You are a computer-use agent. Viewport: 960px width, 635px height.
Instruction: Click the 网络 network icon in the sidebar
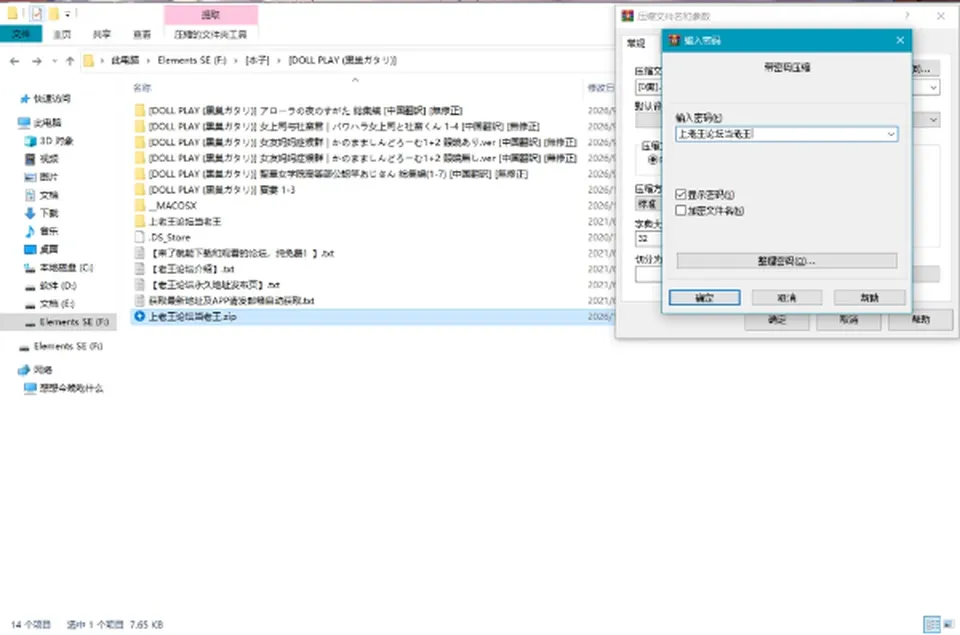(x=24, y=370)
